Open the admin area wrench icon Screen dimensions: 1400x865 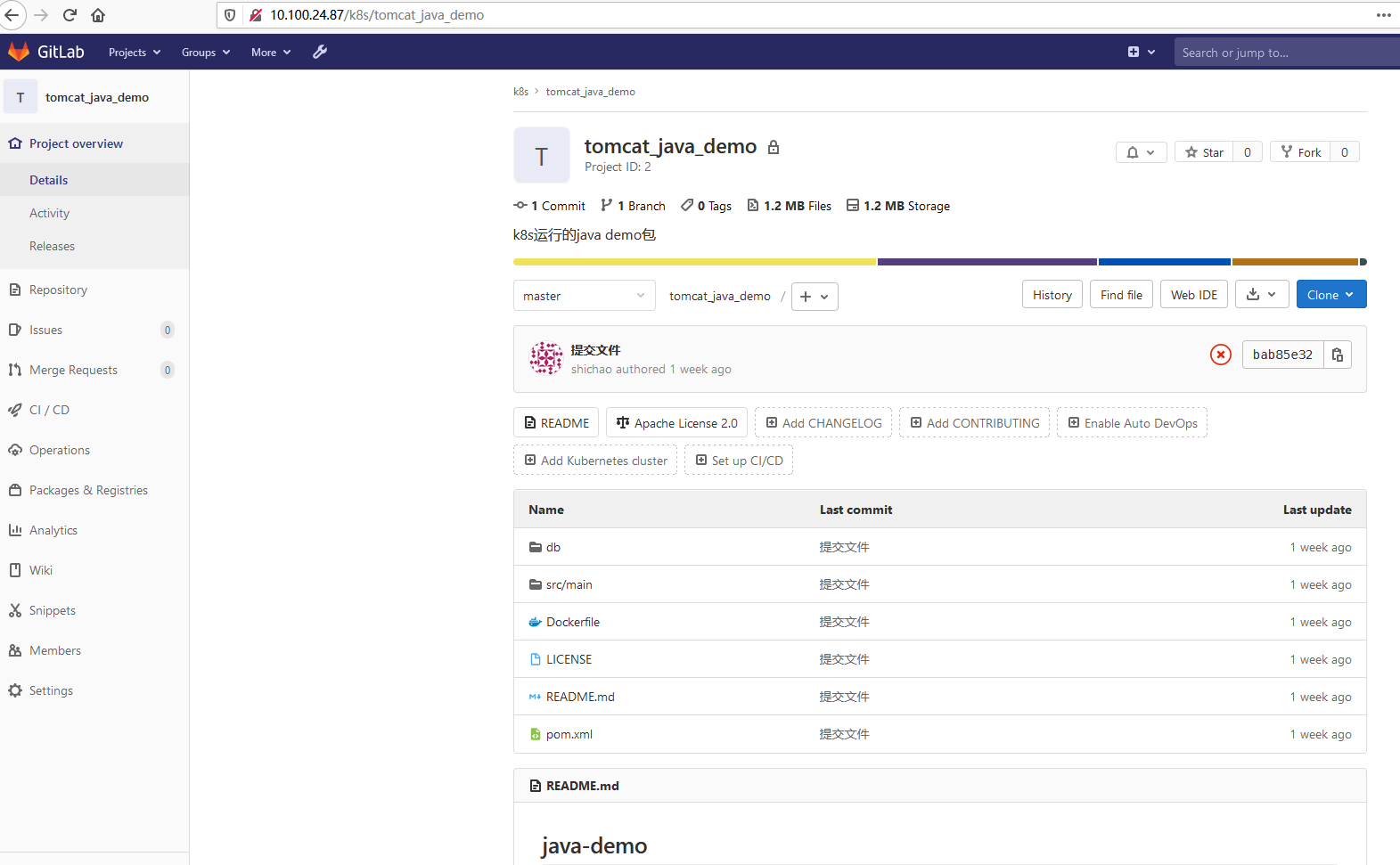pyautogui.click(x=320, y=52)
